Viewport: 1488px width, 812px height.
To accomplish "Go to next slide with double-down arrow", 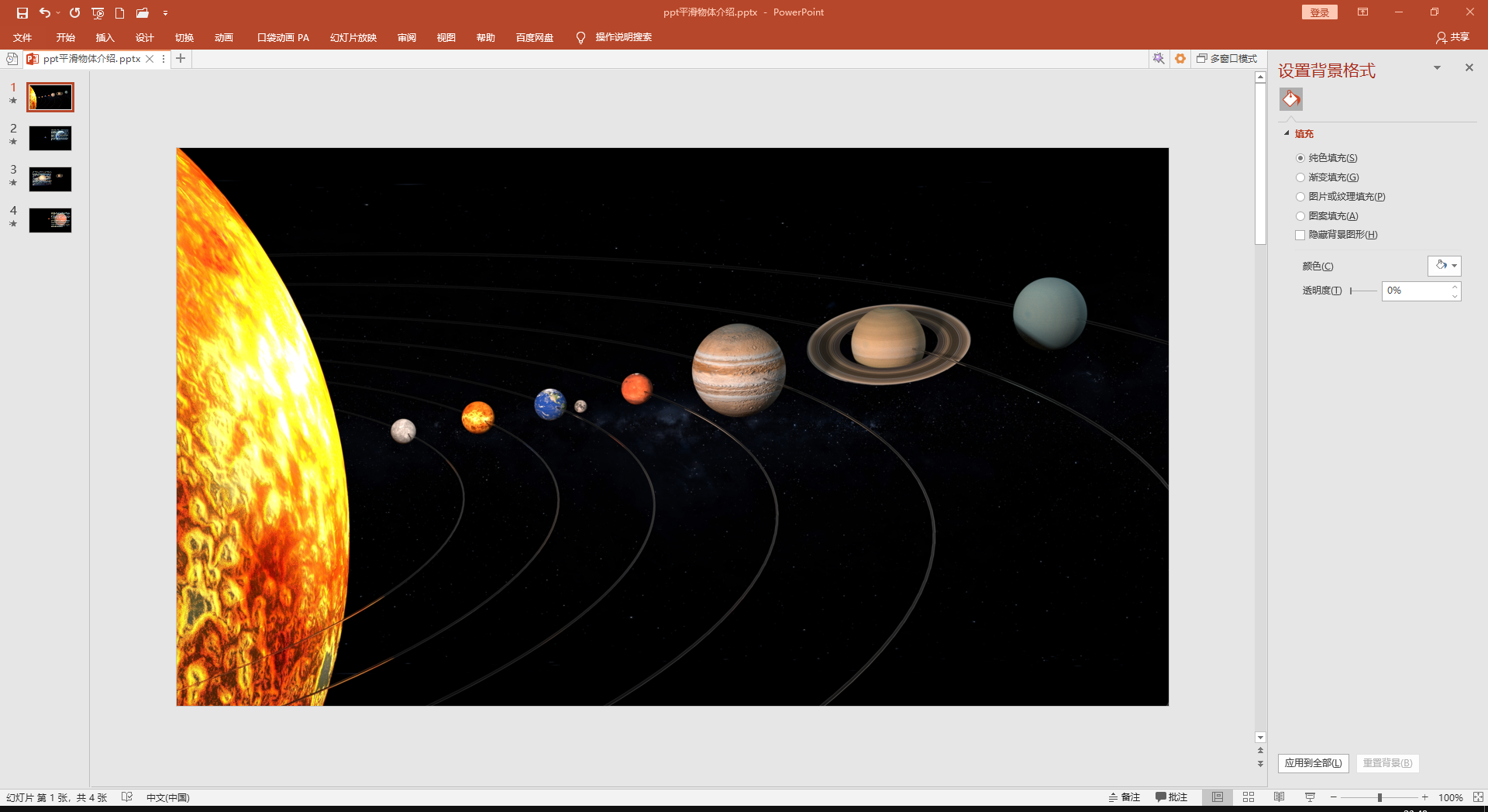I will (x=1260, y=764).
